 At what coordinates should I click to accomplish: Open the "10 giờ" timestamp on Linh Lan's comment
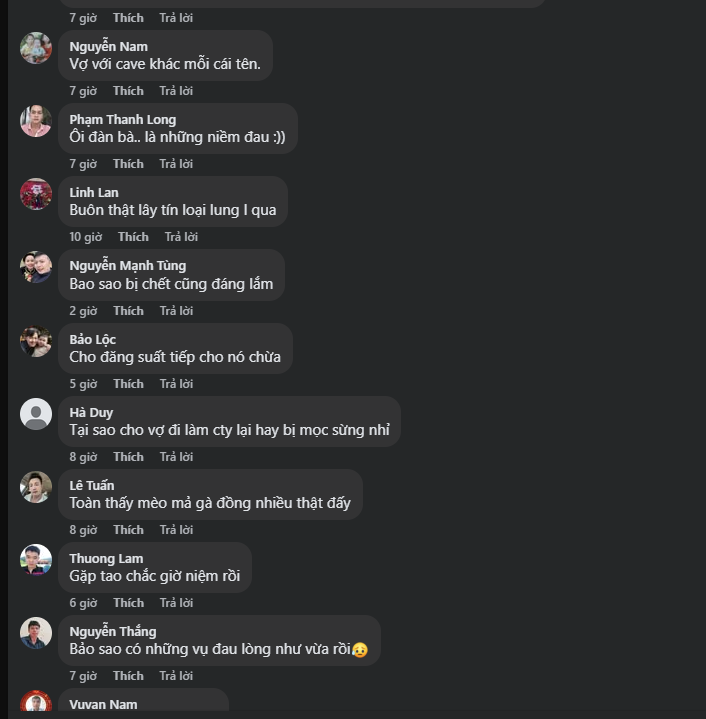86,237
